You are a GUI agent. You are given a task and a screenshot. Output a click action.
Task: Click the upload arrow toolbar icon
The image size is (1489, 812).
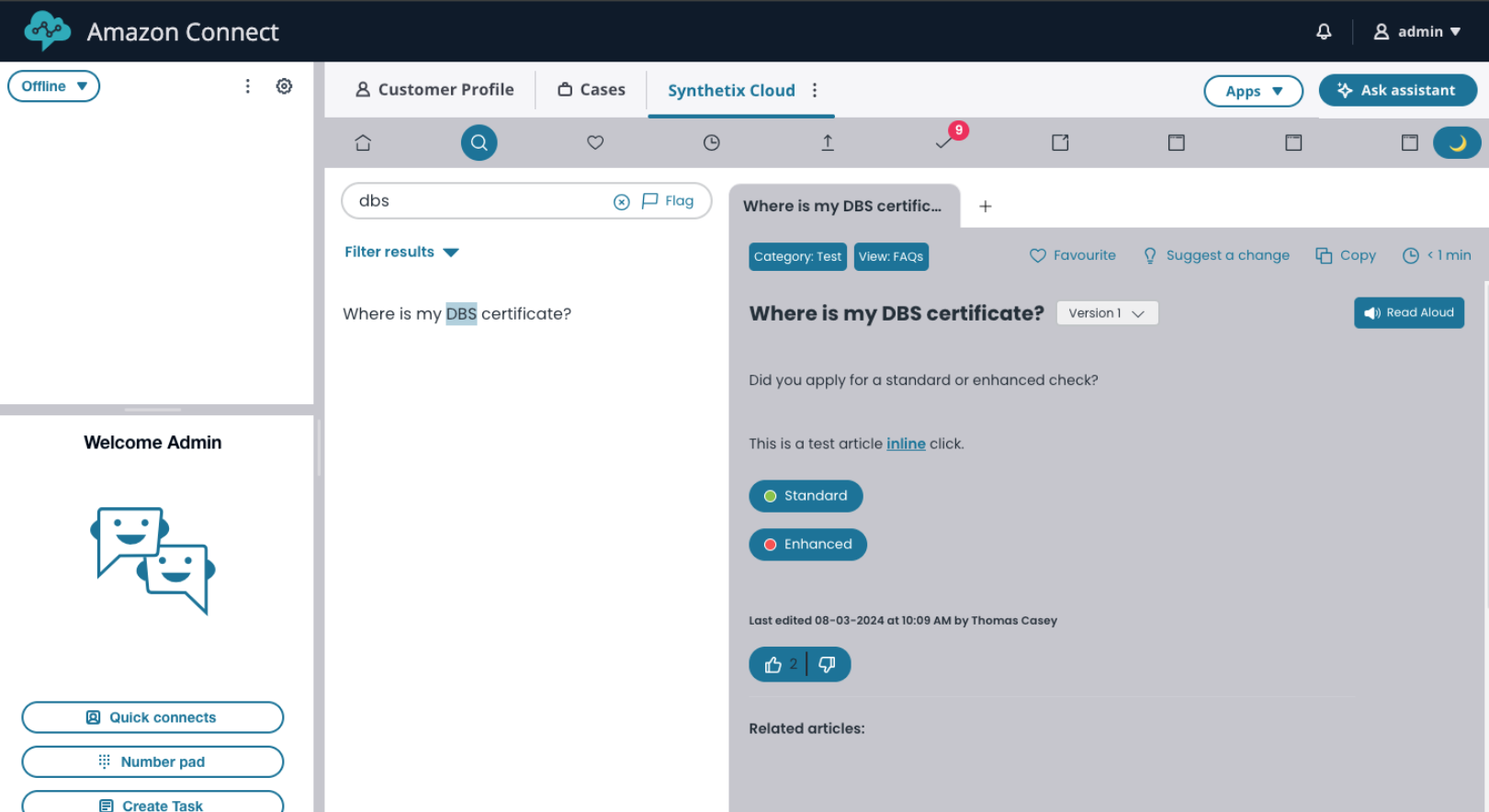pyautogui.click(x=828, y=142)
